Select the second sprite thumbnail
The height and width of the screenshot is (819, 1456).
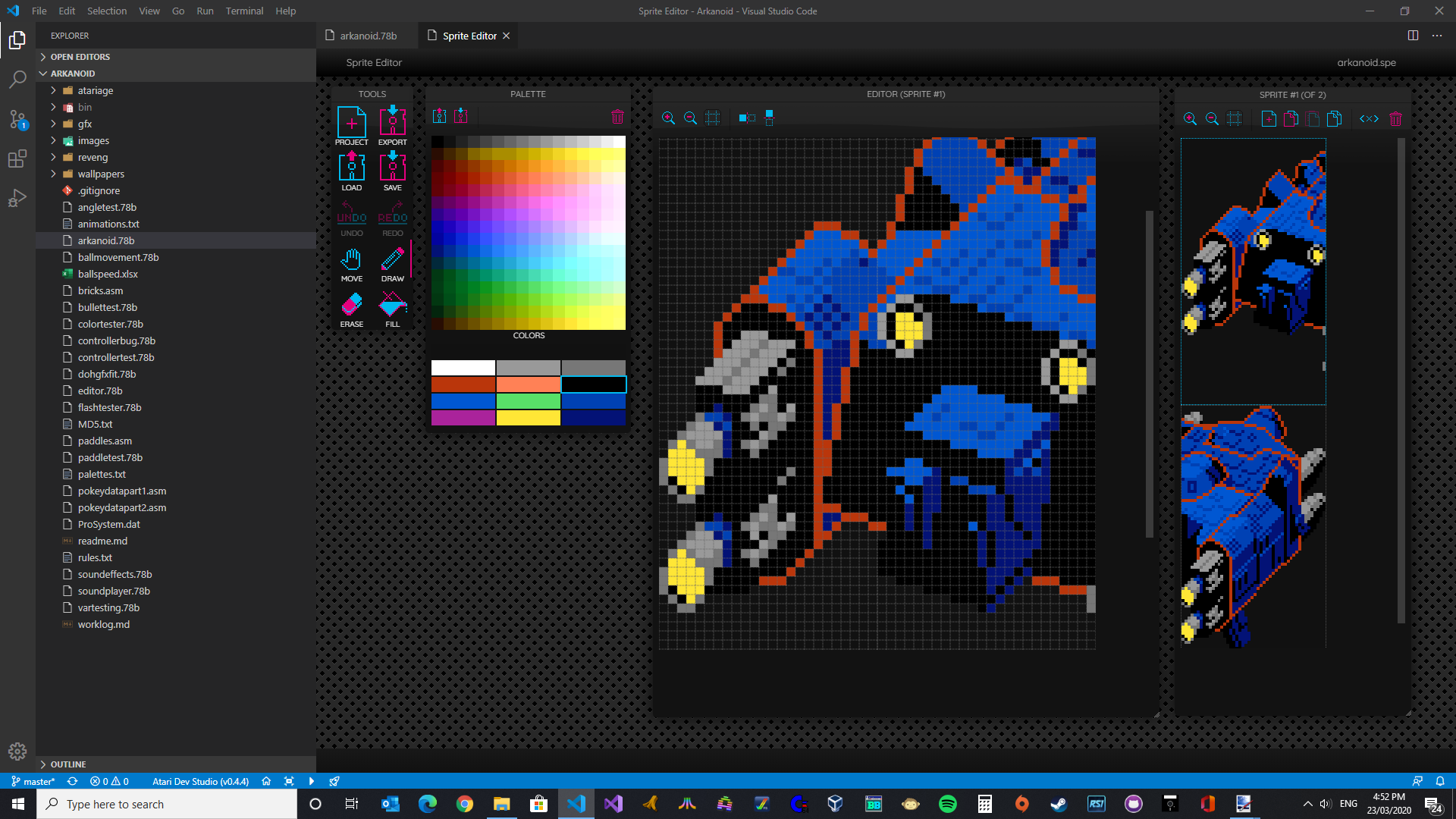point(1253,527)
